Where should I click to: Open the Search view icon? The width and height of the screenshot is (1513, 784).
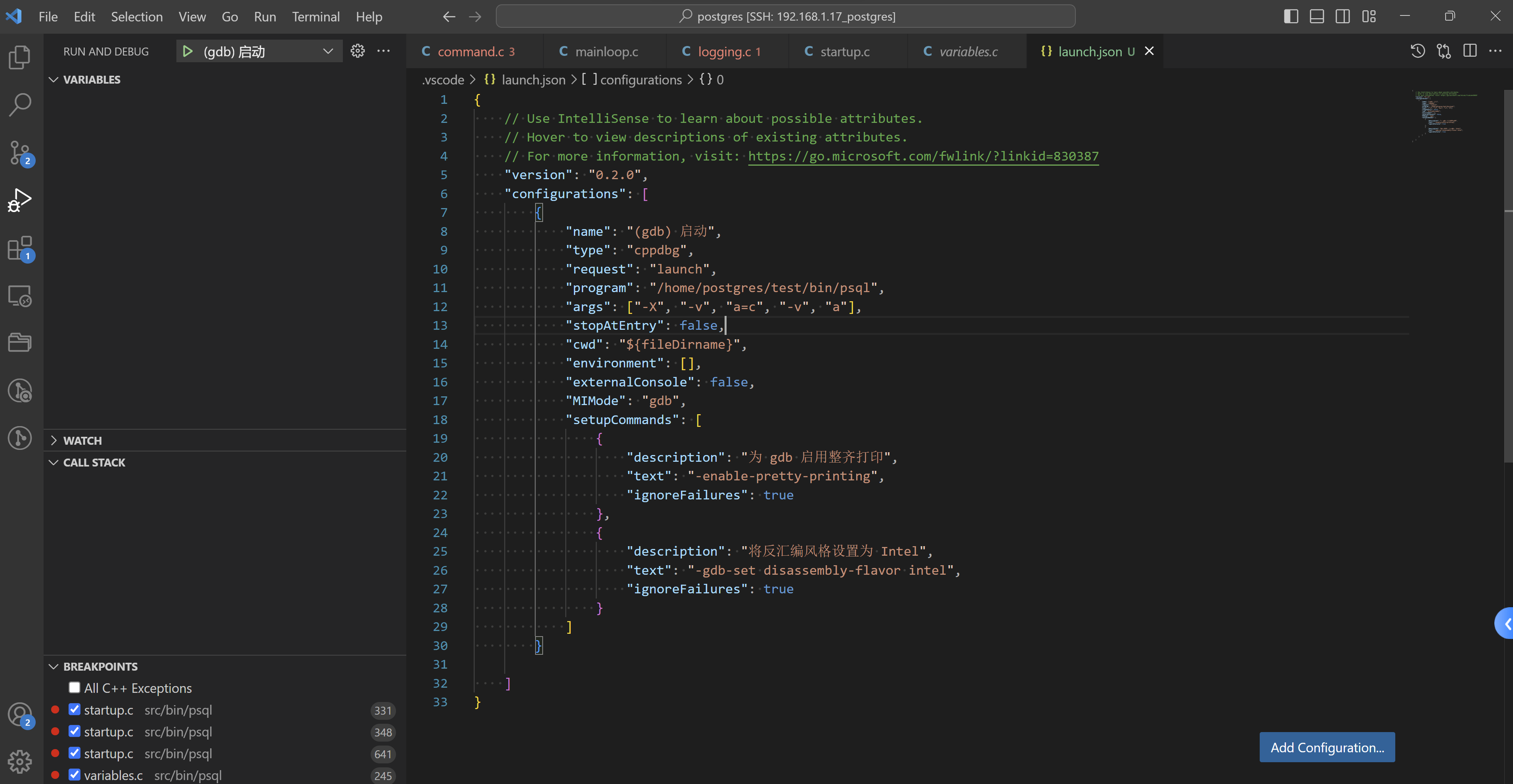[x=20, y=105]
